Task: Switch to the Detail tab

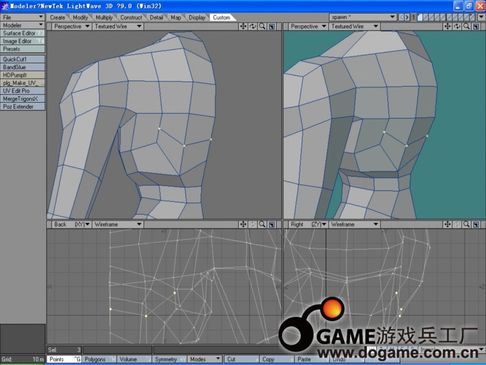Action: (156, 17)
